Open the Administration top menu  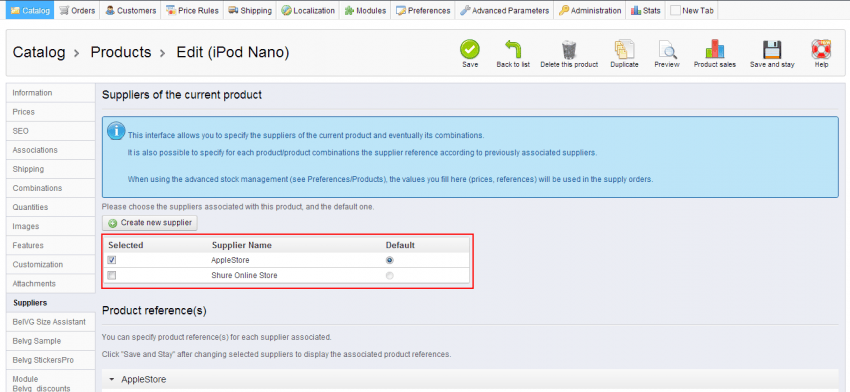click(x=589, y=10)
